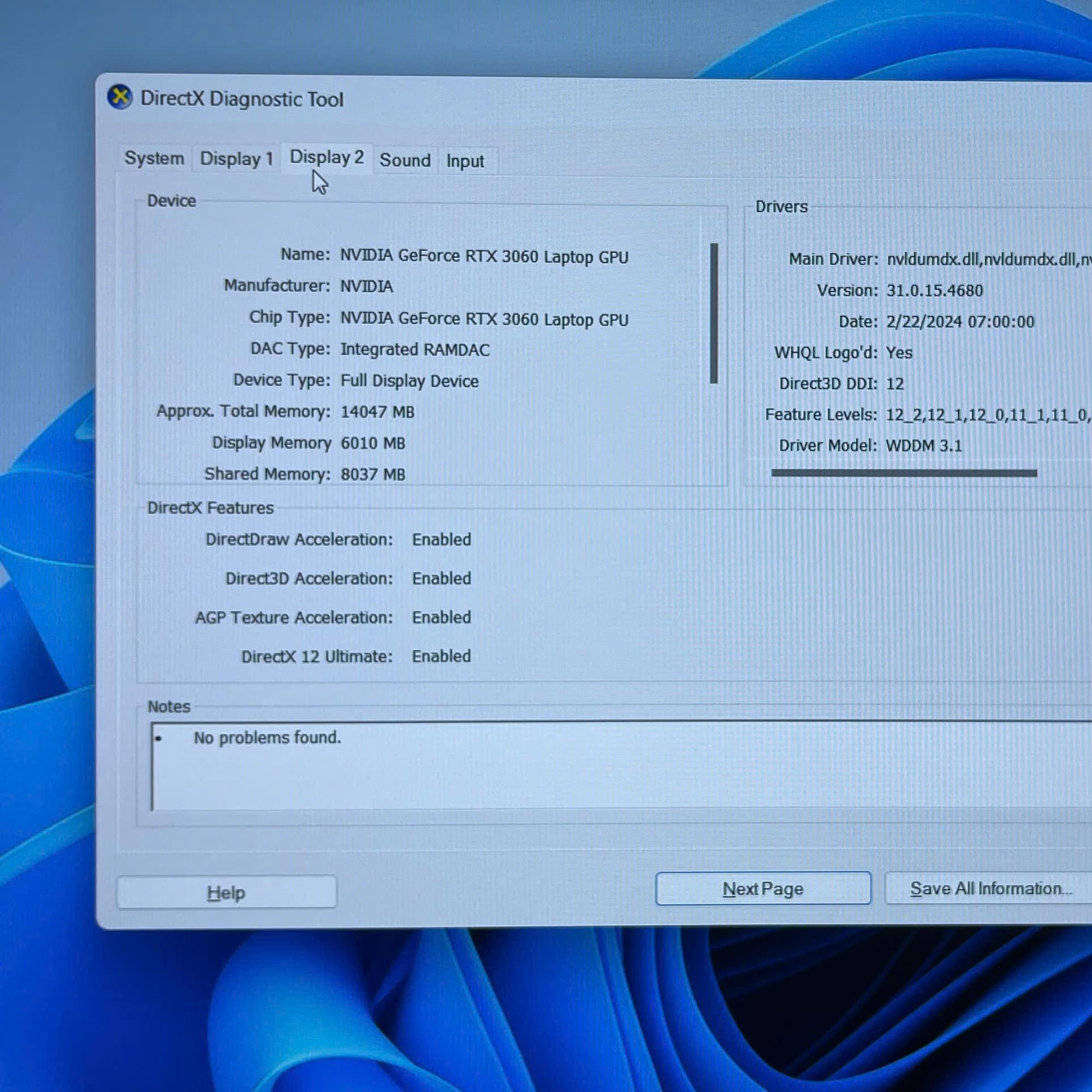Click the Drivers panel horizontal scrollbar

click(x=904, y=473)
